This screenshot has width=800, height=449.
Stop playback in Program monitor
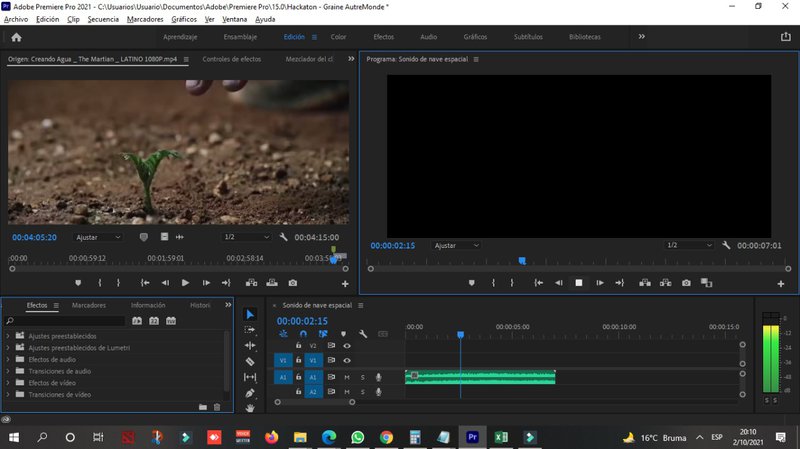click(579, 283)
